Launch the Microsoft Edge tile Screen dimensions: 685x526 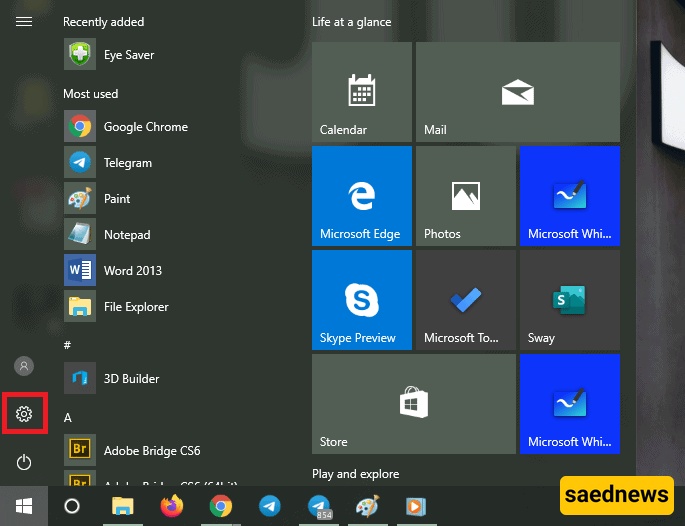tap(361, 196)
